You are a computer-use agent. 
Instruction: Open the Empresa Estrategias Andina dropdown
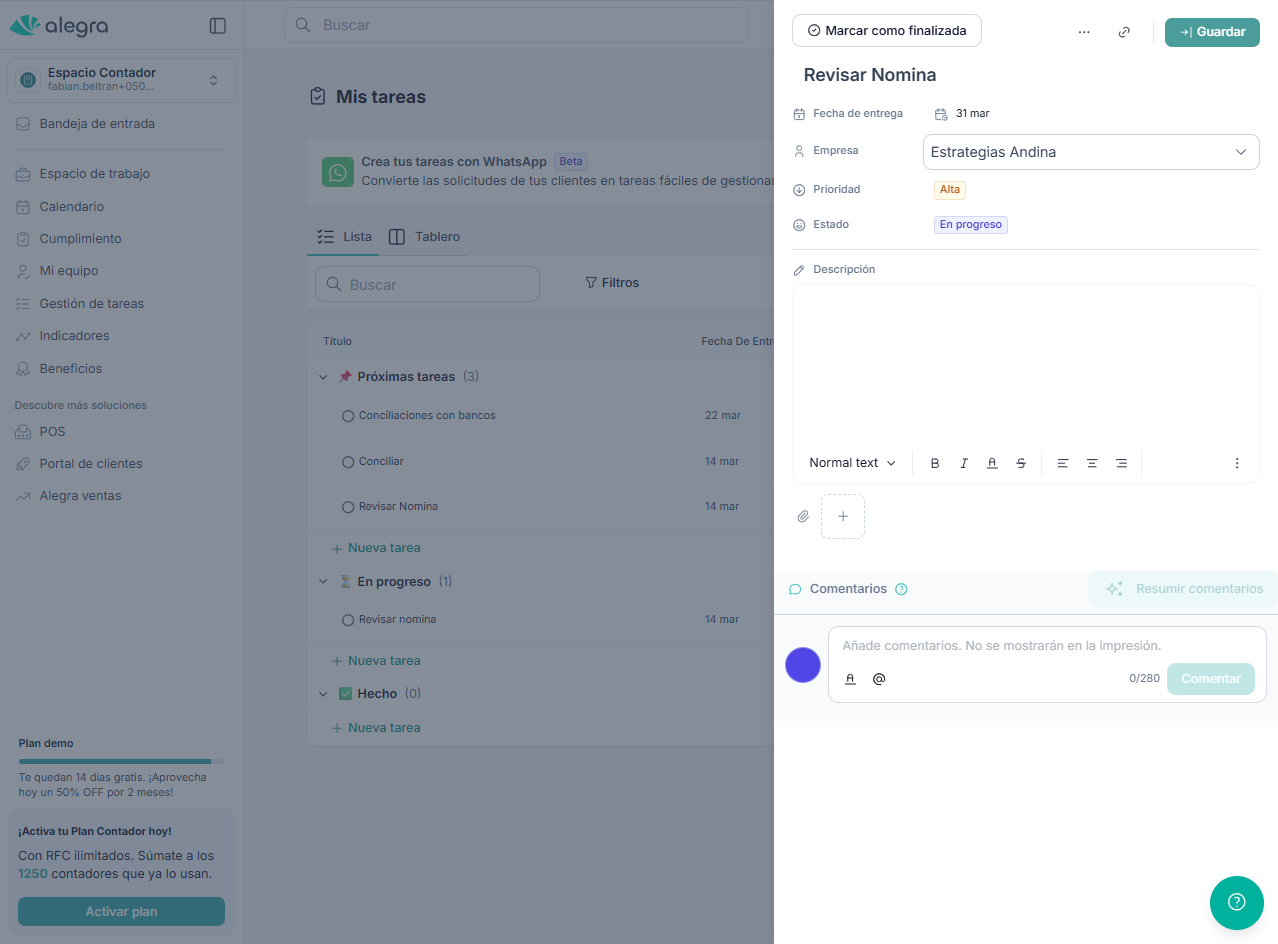[1090, 152]
